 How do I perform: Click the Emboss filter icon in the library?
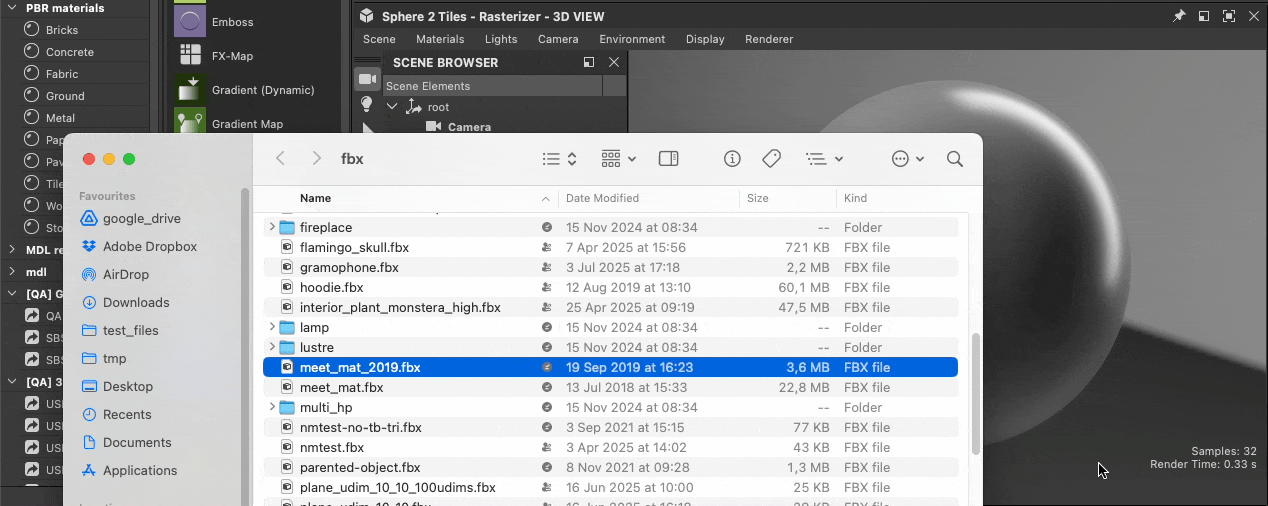click(x=190, y=21)
